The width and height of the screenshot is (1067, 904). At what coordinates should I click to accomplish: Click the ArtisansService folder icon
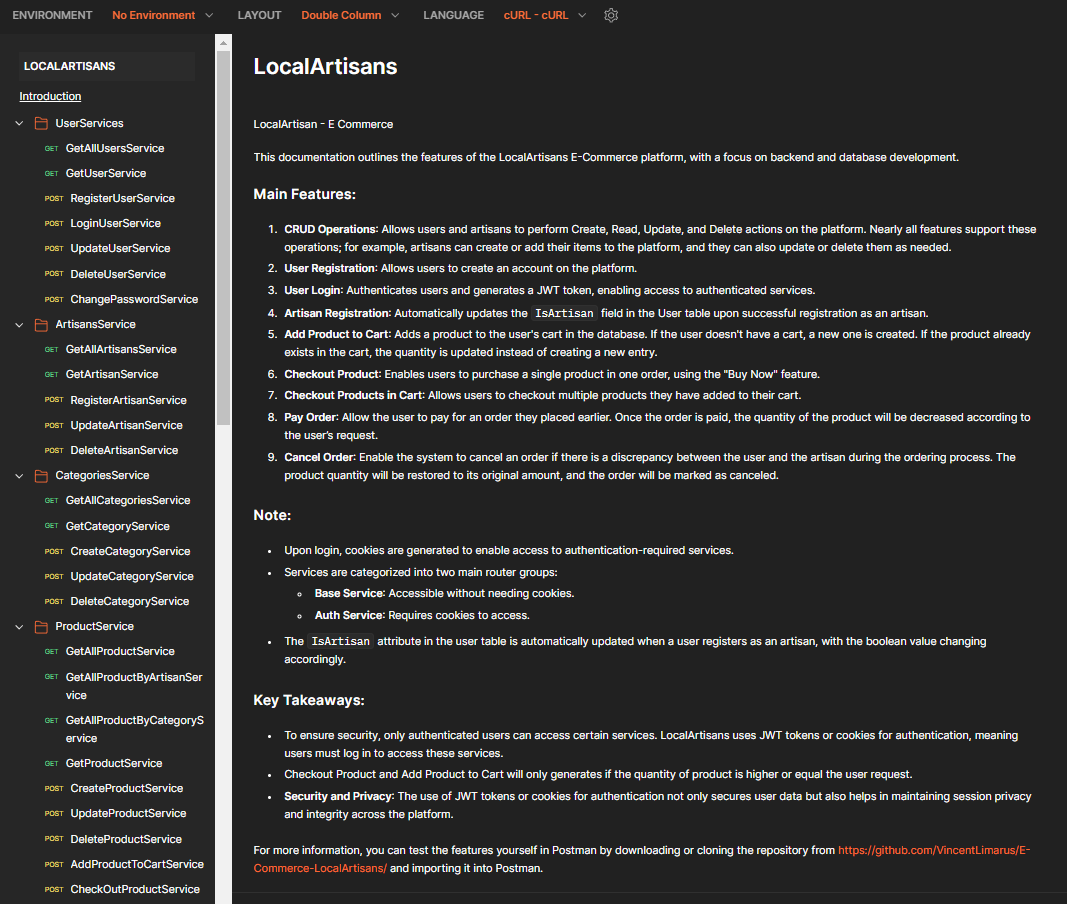(x=42, y=325)
